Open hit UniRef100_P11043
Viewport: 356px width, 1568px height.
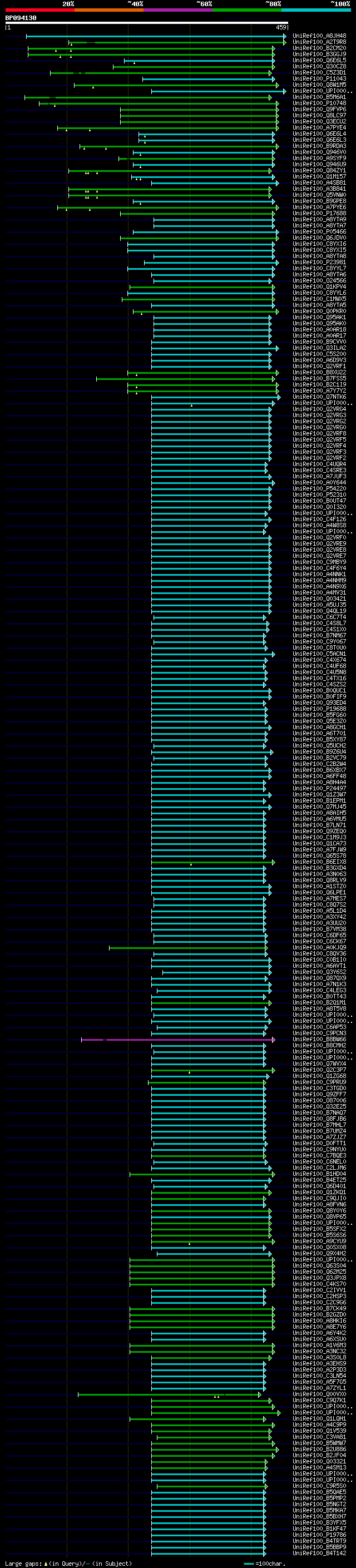319,78
